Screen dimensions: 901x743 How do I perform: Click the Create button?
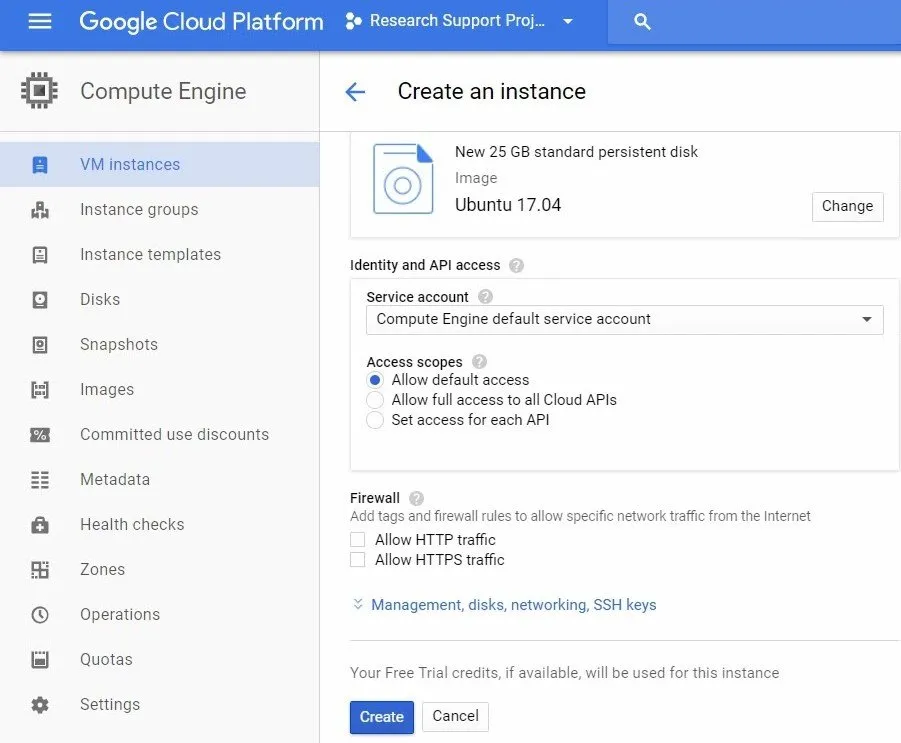382,717
